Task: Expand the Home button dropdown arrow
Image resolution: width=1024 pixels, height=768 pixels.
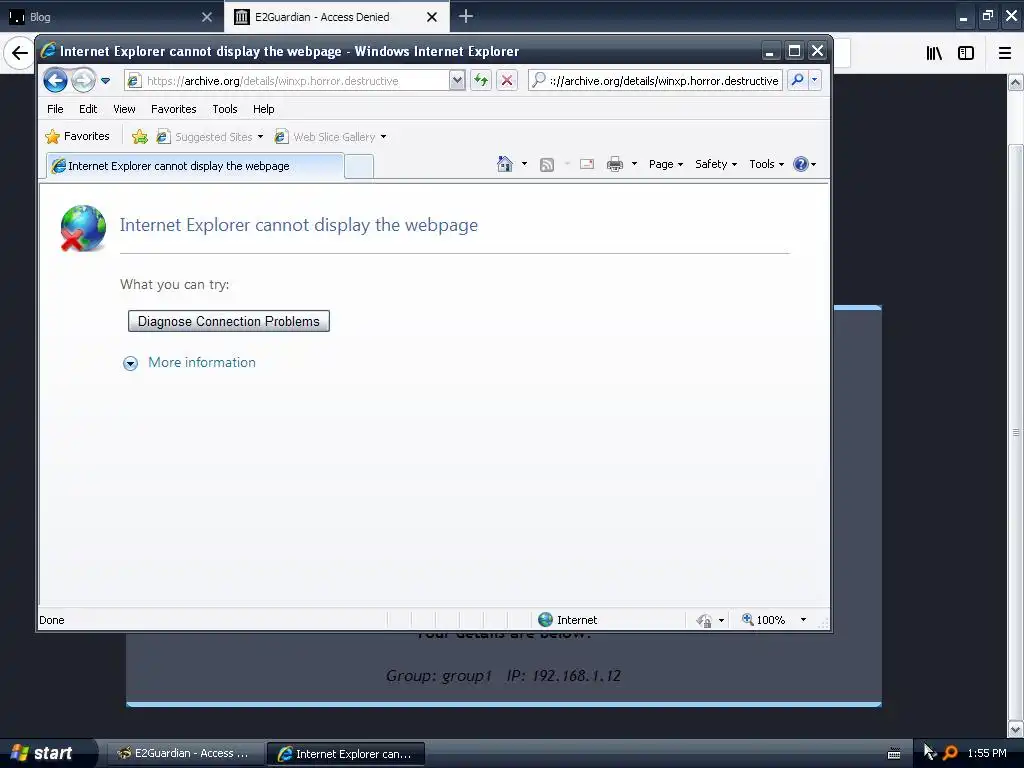Action: (x=524, y=164)
